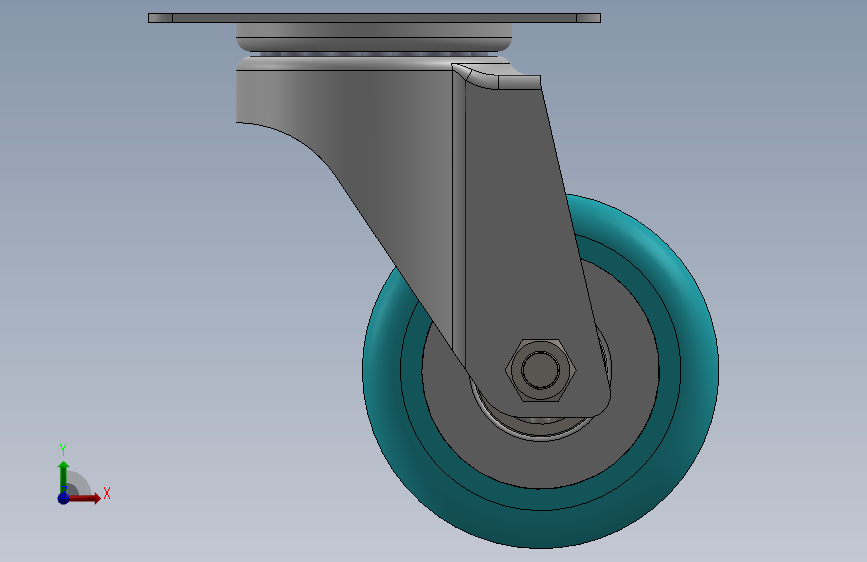The width and height of the screenshot is (867, 562).
Task: Select the flat mounting plate on top
Action: tap(374, 18)
